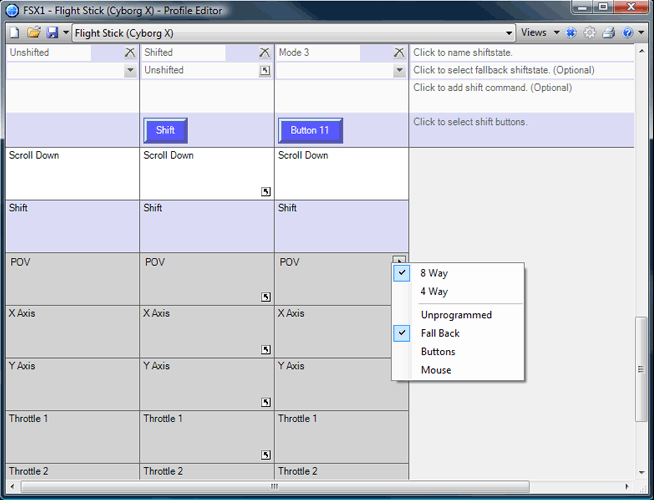The image size is (654, 500).
Task: Open a profile with the folder icon
Action: pyautogui.click(x=33, y=33)
